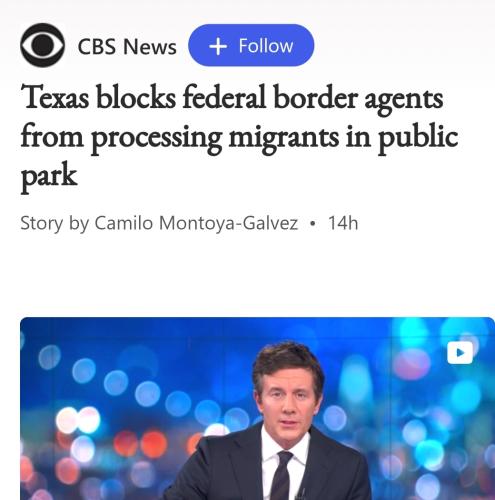Click the anchor's face in the video

point(288,400)
